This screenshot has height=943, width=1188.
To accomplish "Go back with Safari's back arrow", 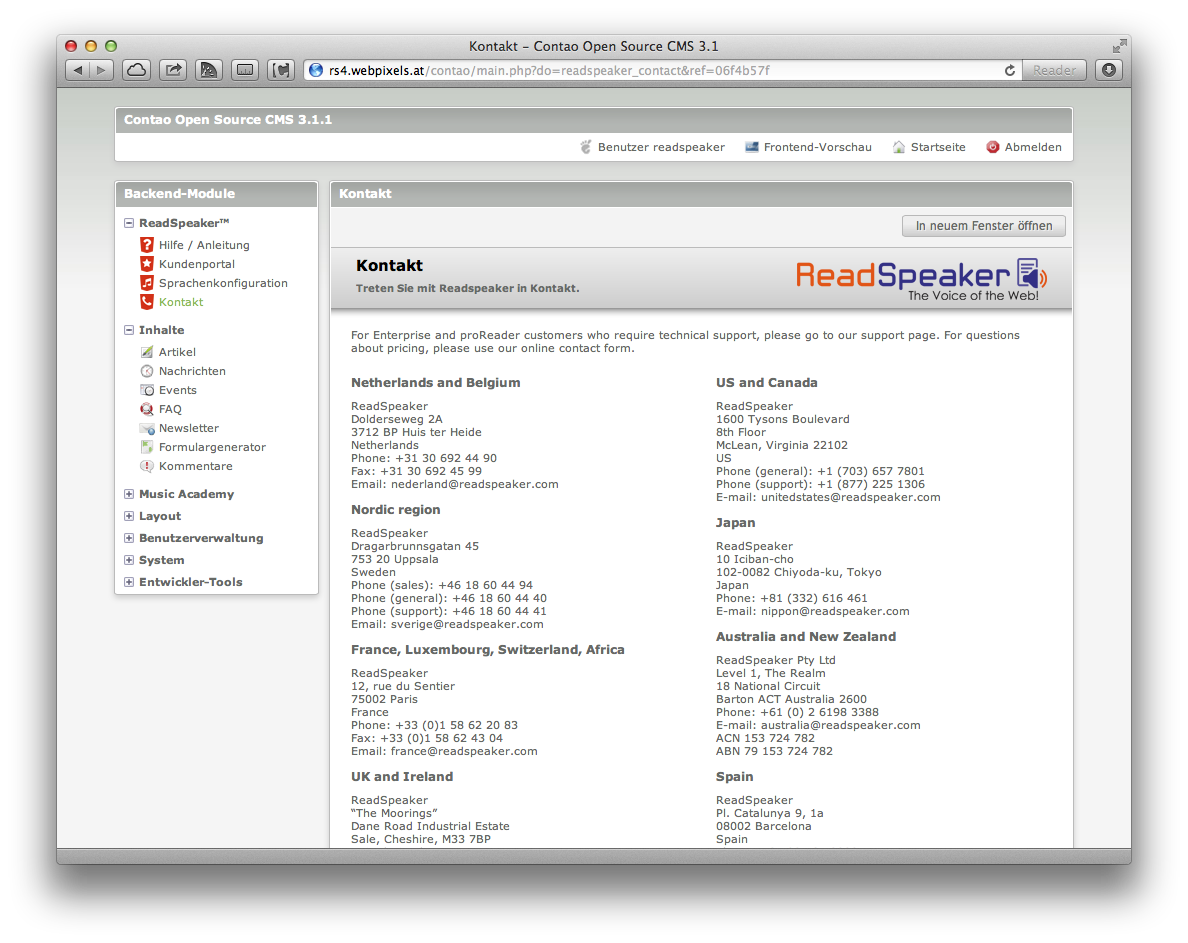I will (78, 70).
